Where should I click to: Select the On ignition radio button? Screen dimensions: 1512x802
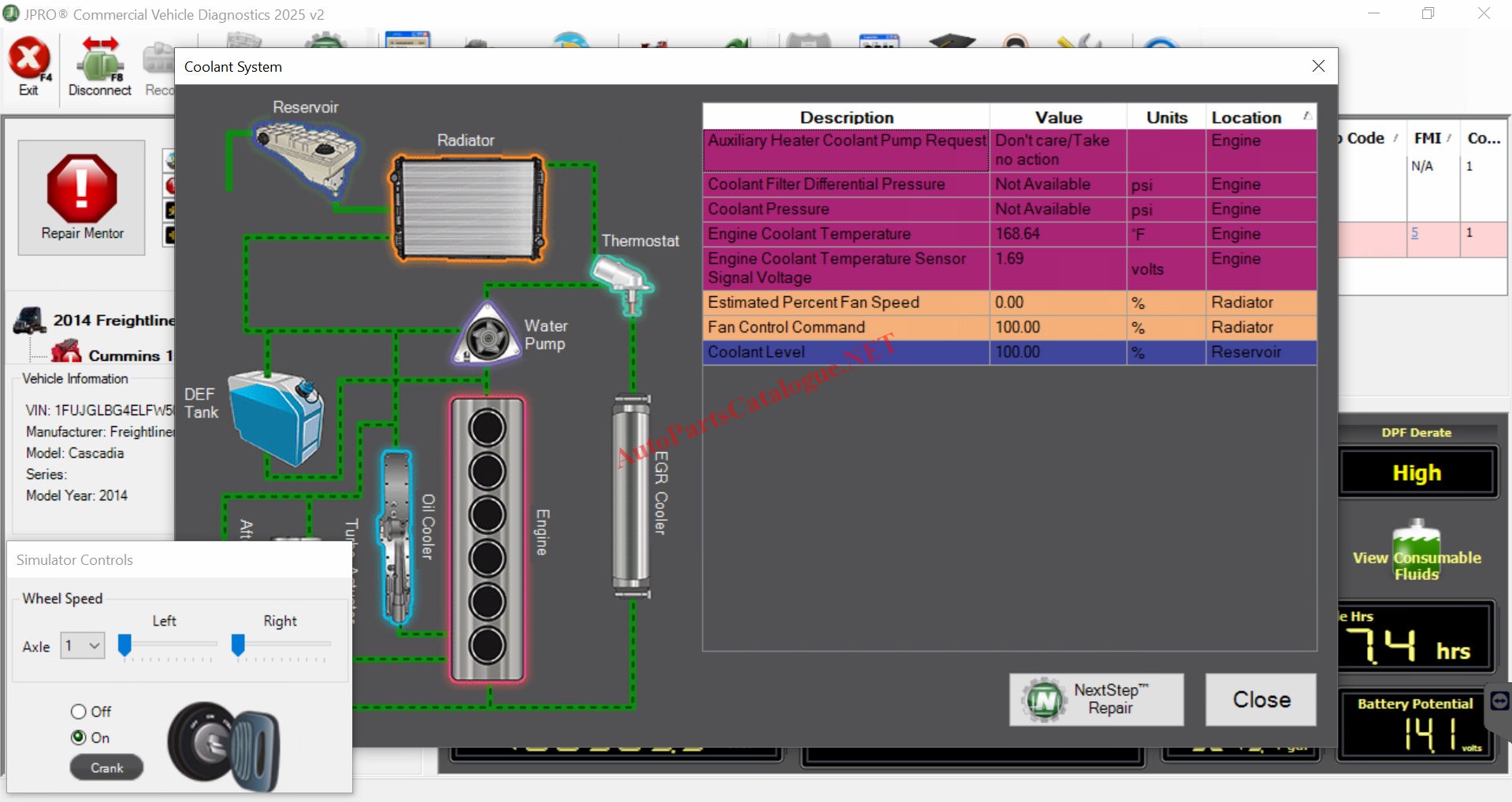click(79, 737)
